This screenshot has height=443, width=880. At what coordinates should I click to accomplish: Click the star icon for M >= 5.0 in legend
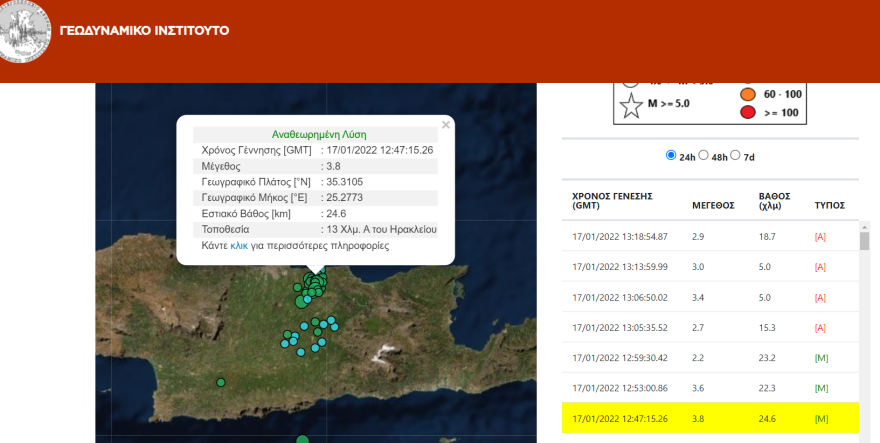pyautogui.click(x=632, y=104)
